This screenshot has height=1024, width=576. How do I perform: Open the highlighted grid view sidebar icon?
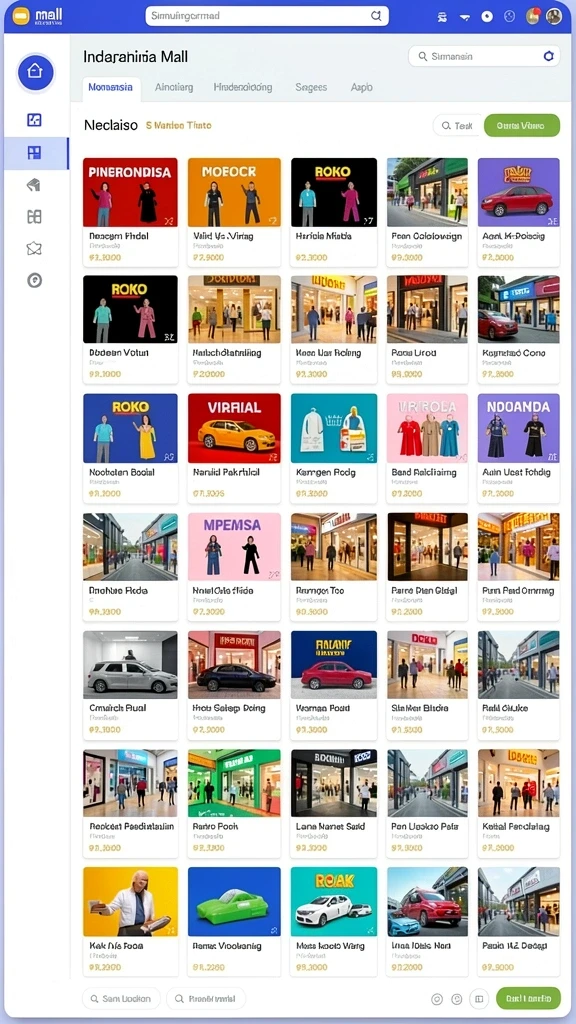35,153
